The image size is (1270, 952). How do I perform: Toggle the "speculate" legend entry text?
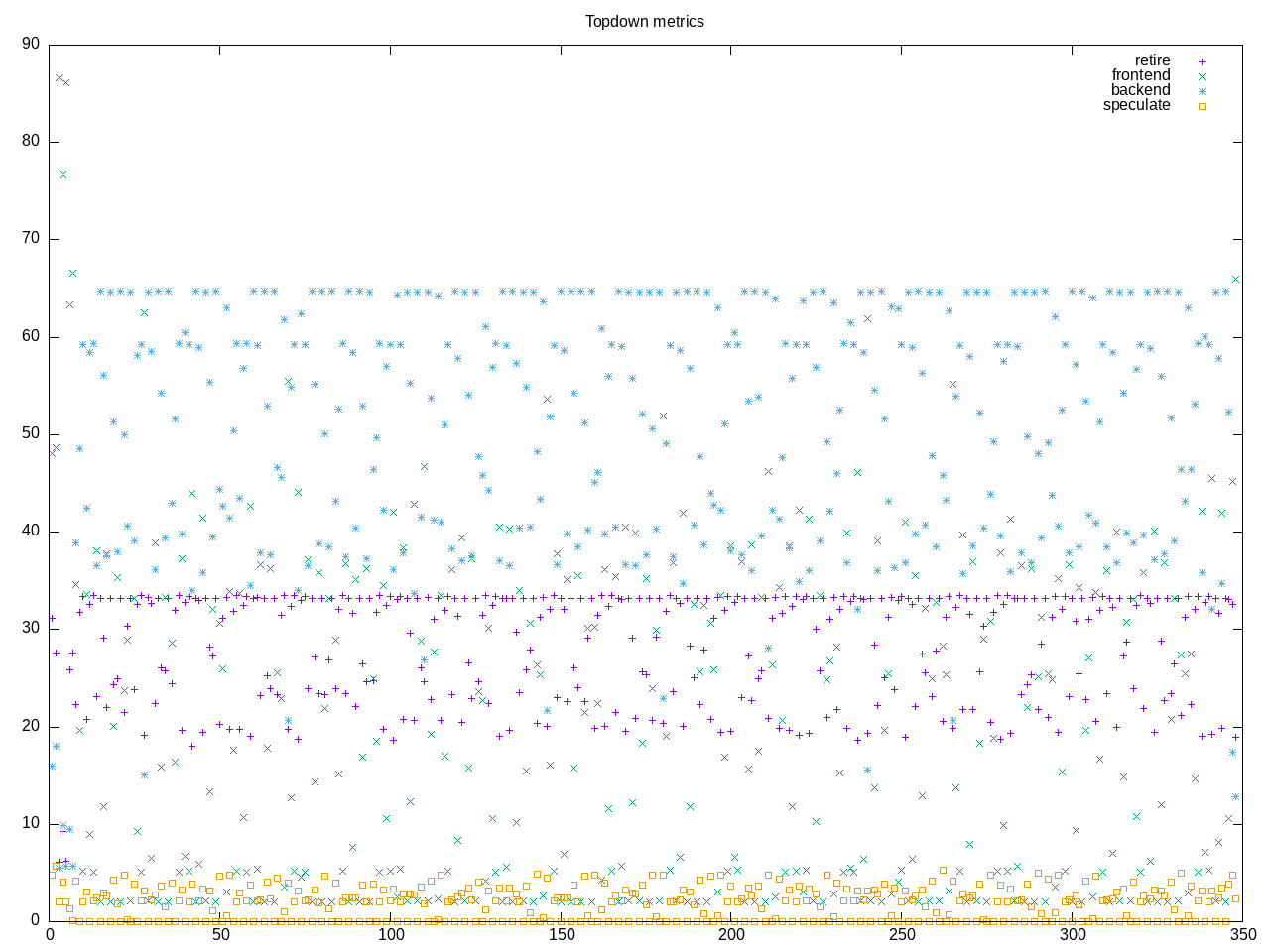1136,105
